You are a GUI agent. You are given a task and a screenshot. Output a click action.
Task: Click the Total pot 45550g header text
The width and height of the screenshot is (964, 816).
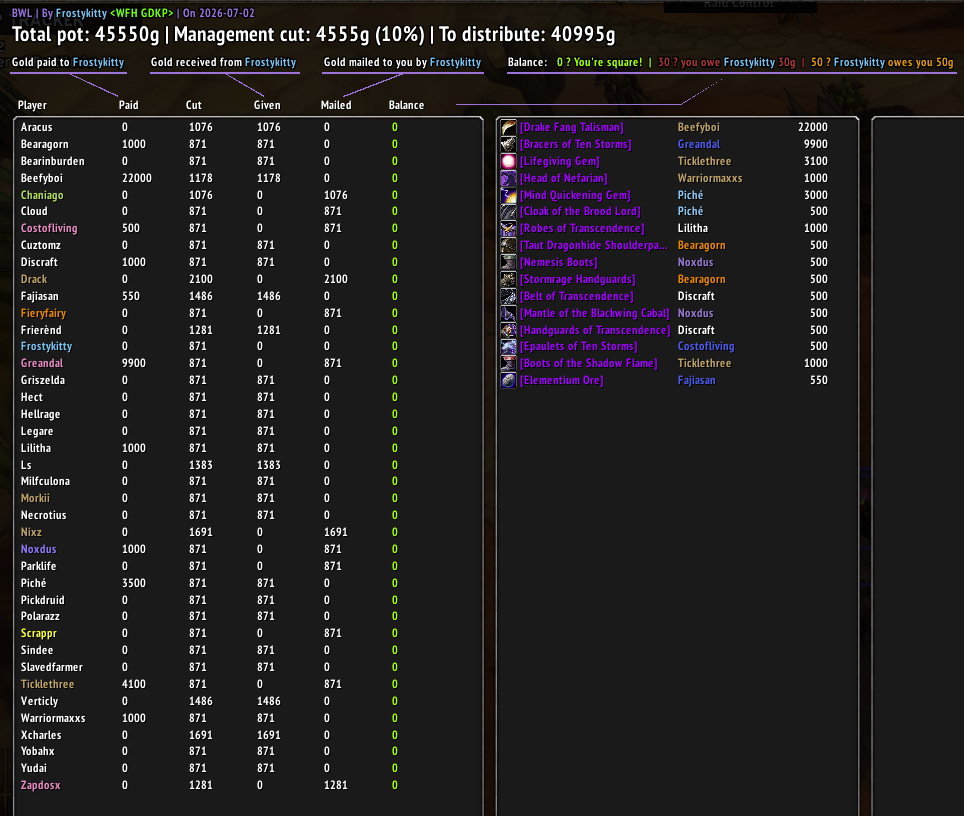tap(85, 34)
